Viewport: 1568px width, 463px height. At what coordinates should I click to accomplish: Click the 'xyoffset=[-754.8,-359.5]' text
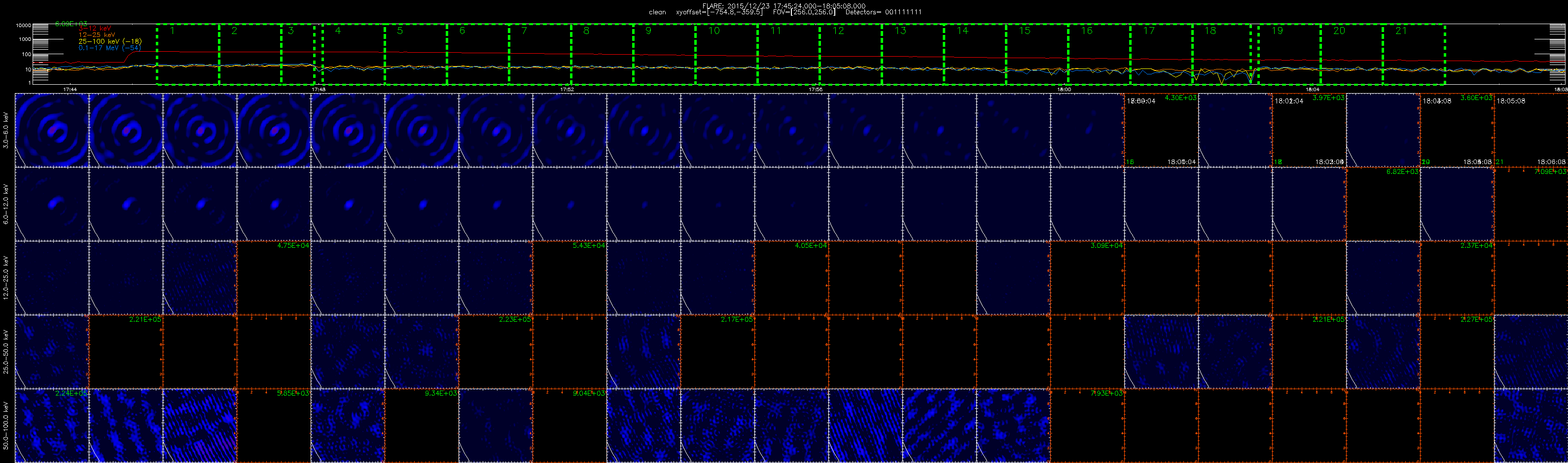tap(719, 12)
